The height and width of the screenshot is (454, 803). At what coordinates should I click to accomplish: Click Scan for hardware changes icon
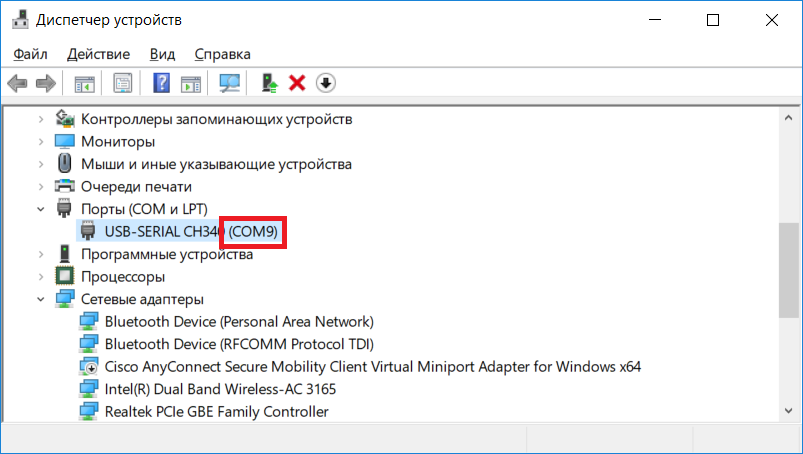(x=230, y=83)
